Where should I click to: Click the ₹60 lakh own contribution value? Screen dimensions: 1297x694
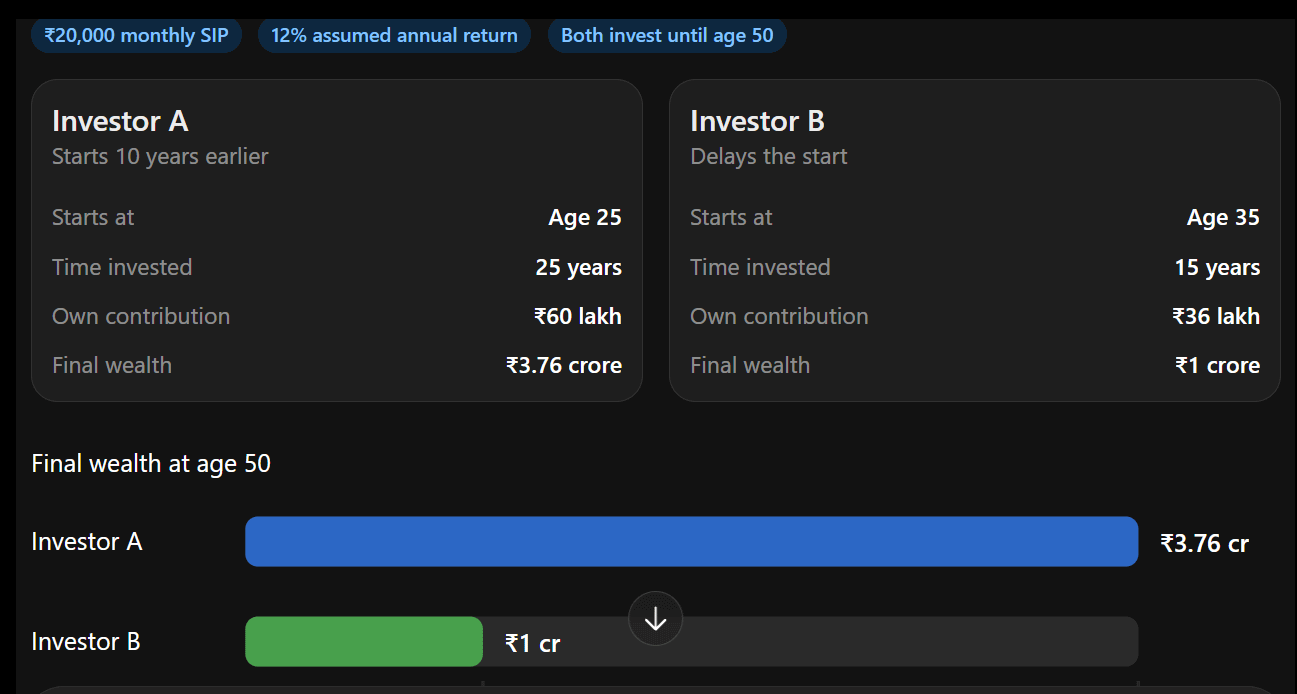tap(578, 317)
